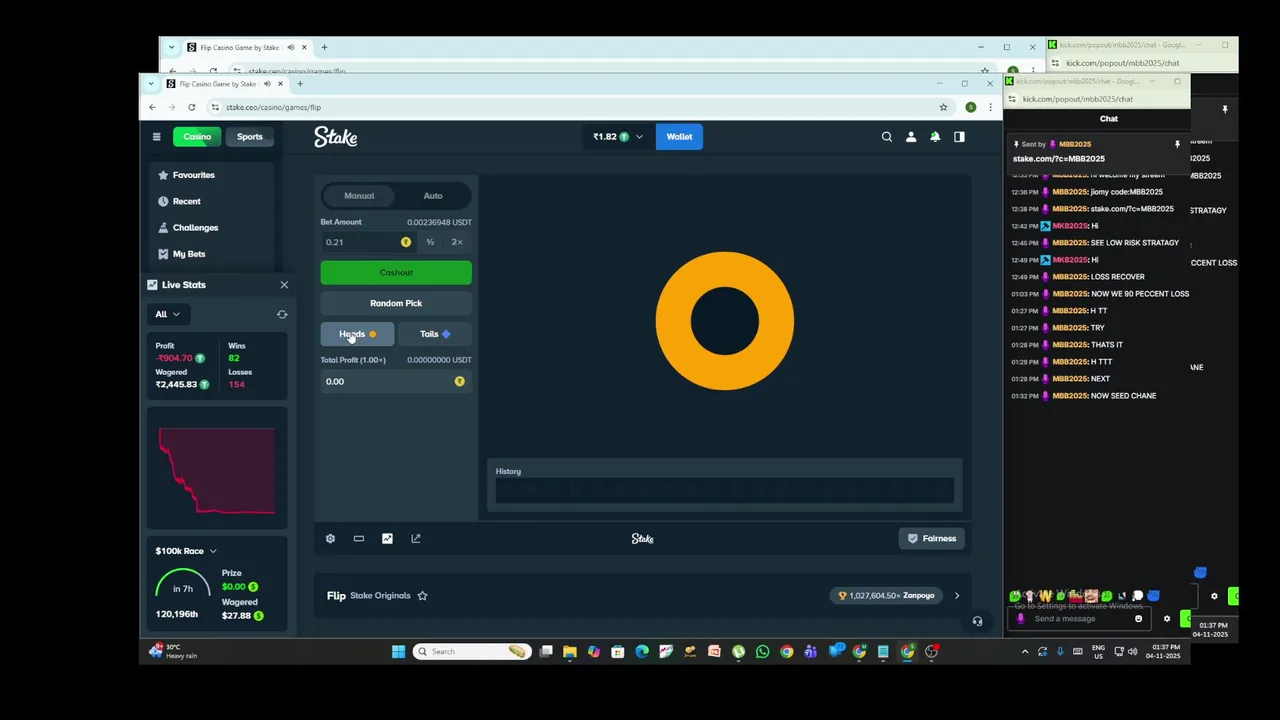Reload the front Stake browser page

[191, 107]
